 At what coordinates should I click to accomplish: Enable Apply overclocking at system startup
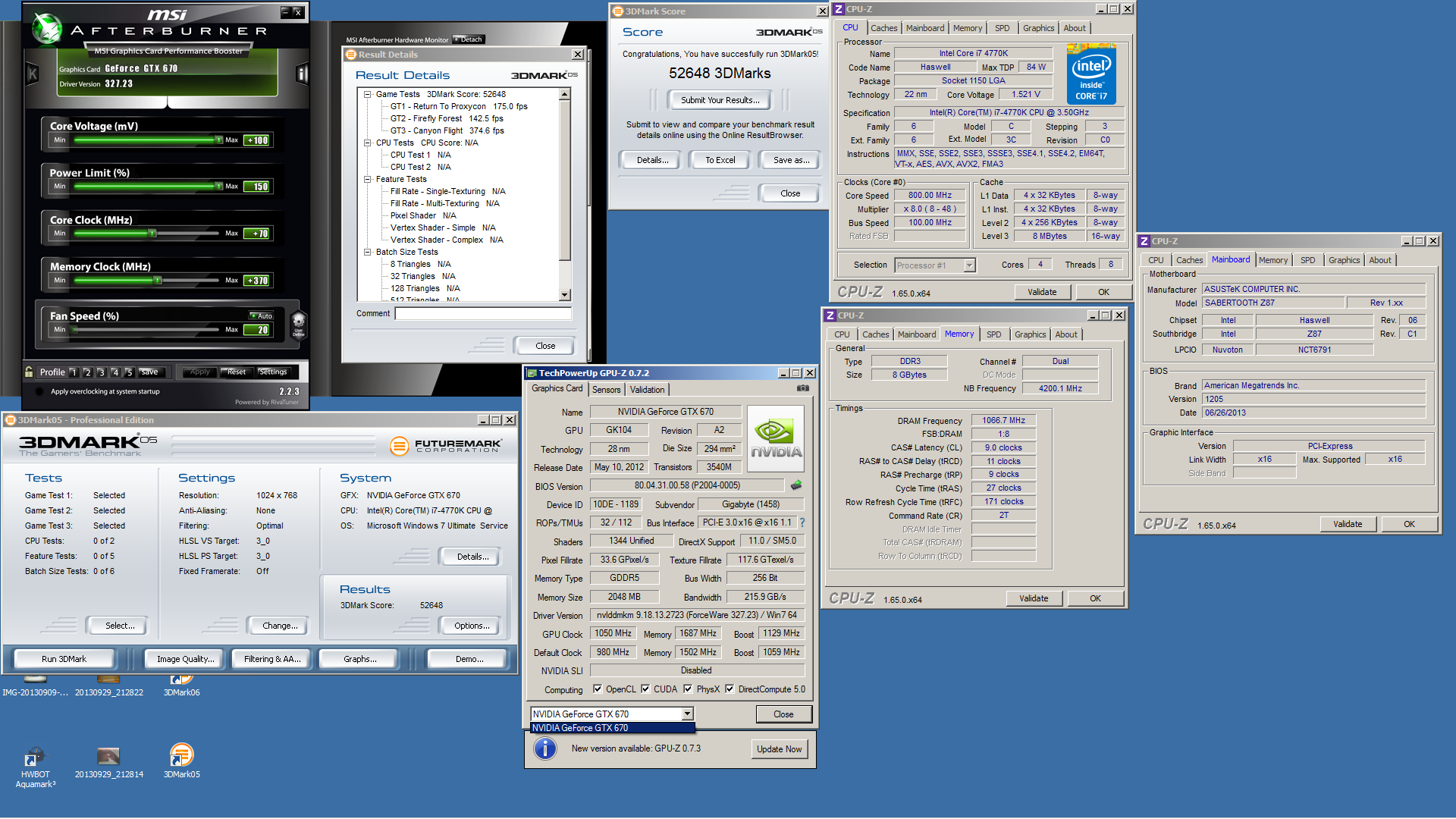pyautogui.click(x=39, y=392)
